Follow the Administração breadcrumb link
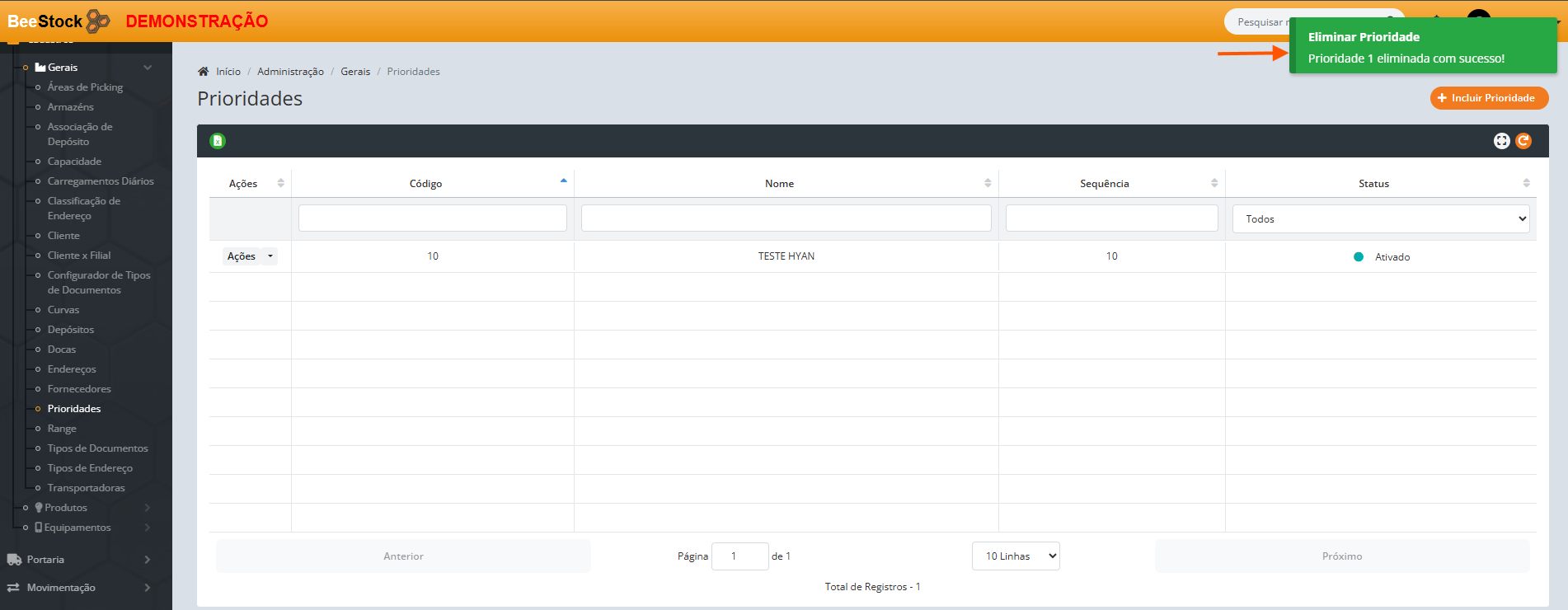 [x=290, y=72]
